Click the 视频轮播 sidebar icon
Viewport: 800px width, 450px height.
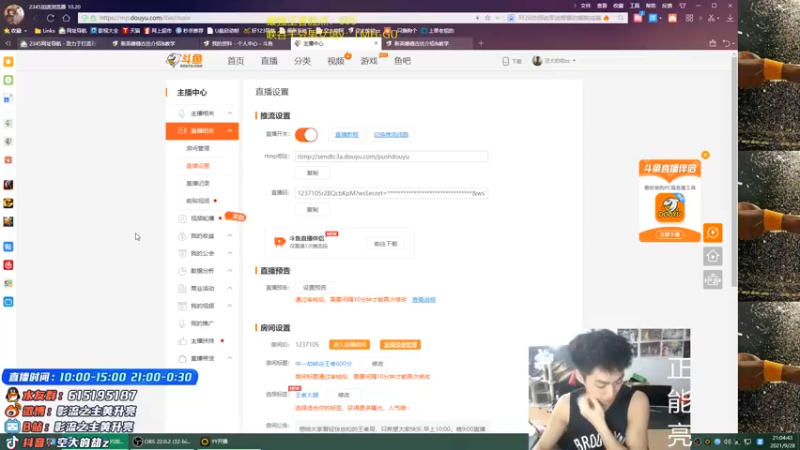tap(182, 218)
